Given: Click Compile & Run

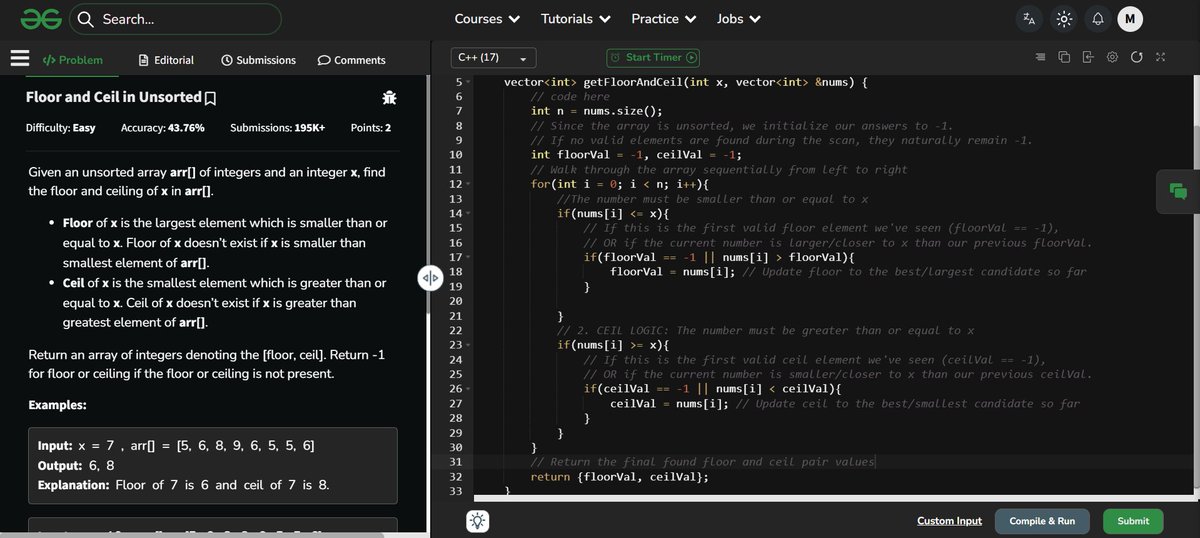Looking at the screenshot, I should pyautogui.click(x=1042, y=521).
